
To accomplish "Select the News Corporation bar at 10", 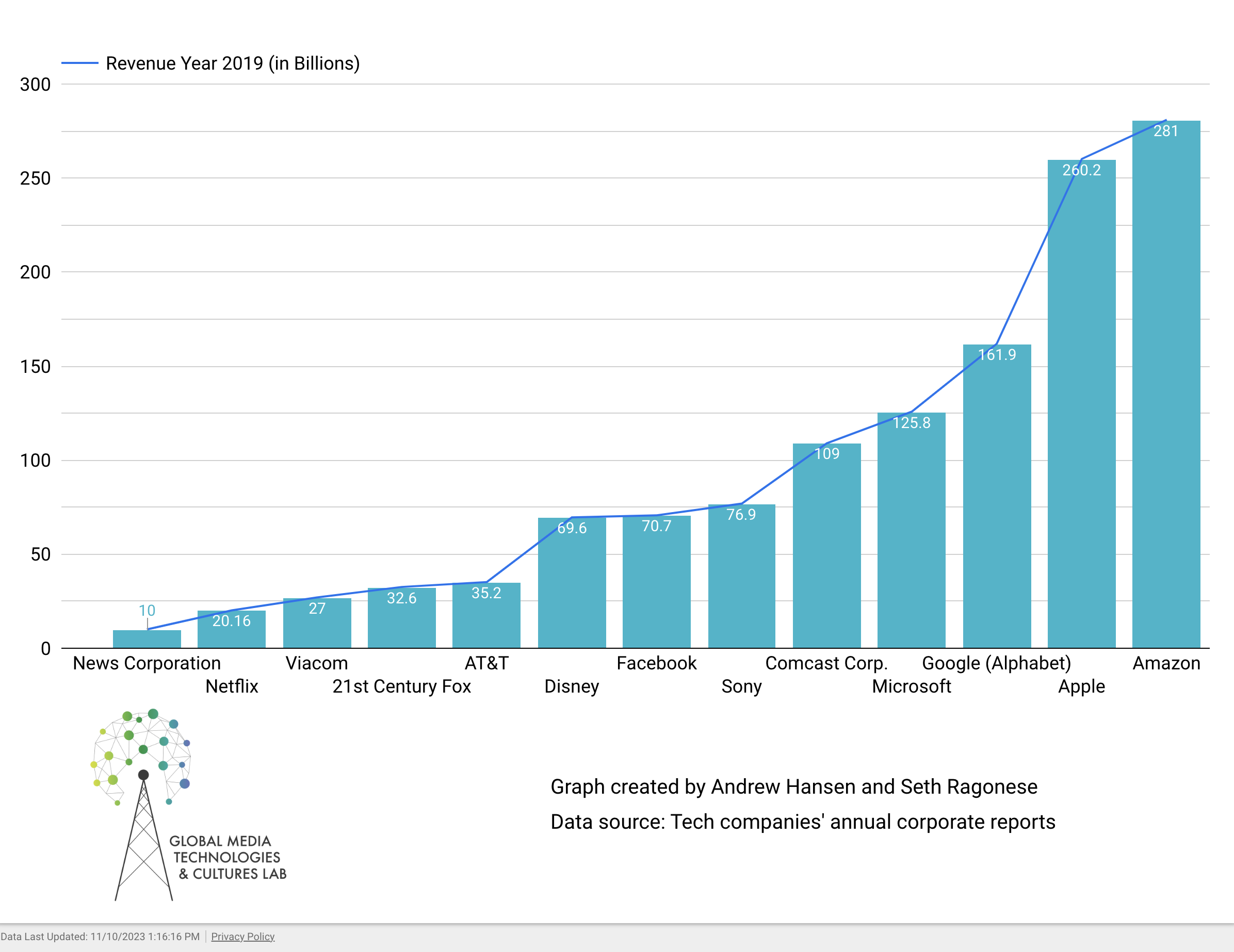I will (x=147, y=639).
